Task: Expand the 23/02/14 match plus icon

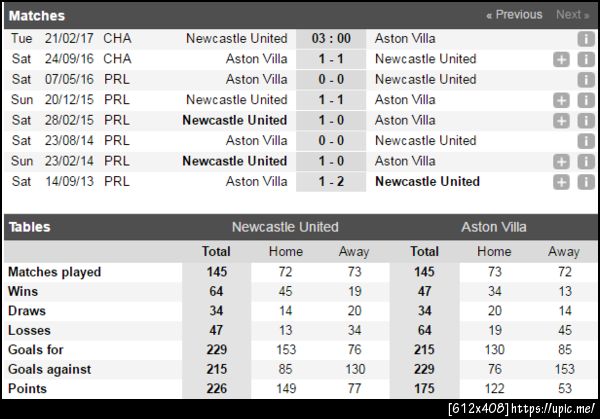Action: [561, 161]
